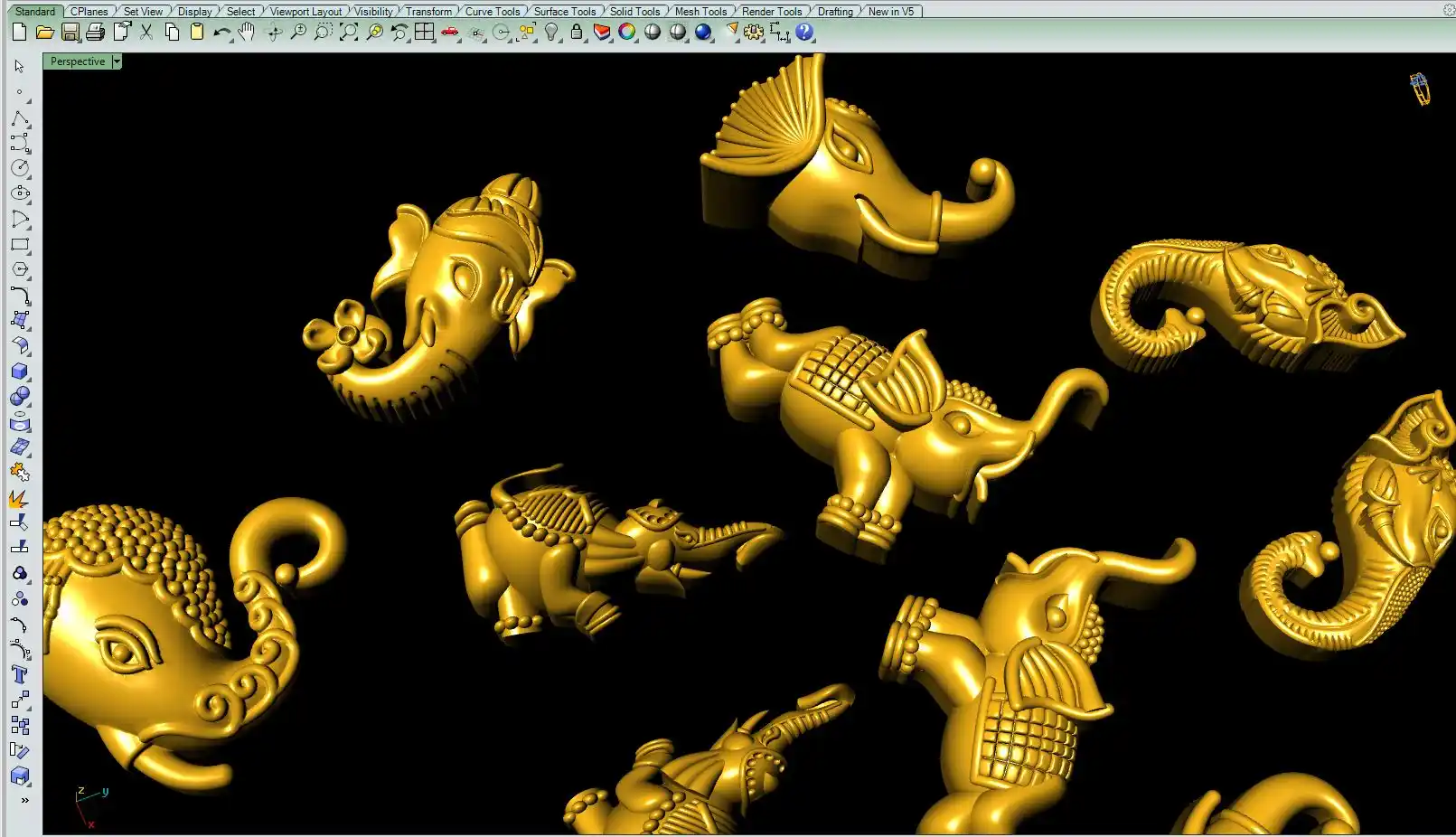Image resolution: width=1456 pixels, height=837 pixels.
Task: Open the Zoom Extents tool
Action: [349, 33]
